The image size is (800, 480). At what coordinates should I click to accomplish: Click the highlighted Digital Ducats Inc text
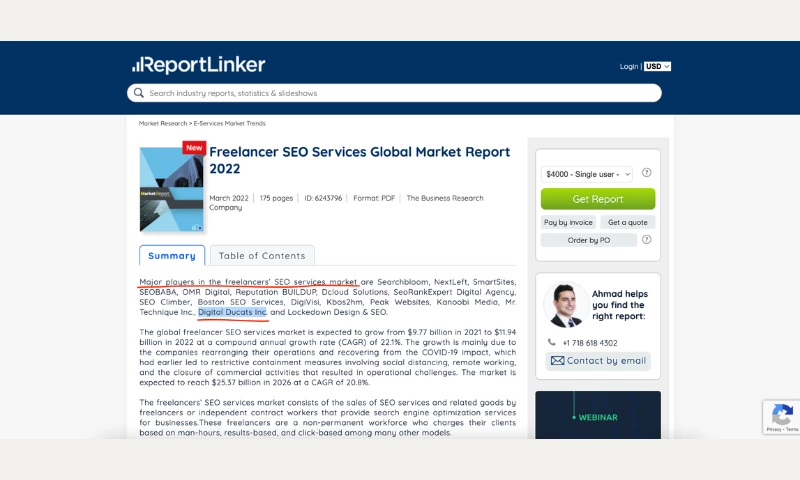click(x=232, y=312)
